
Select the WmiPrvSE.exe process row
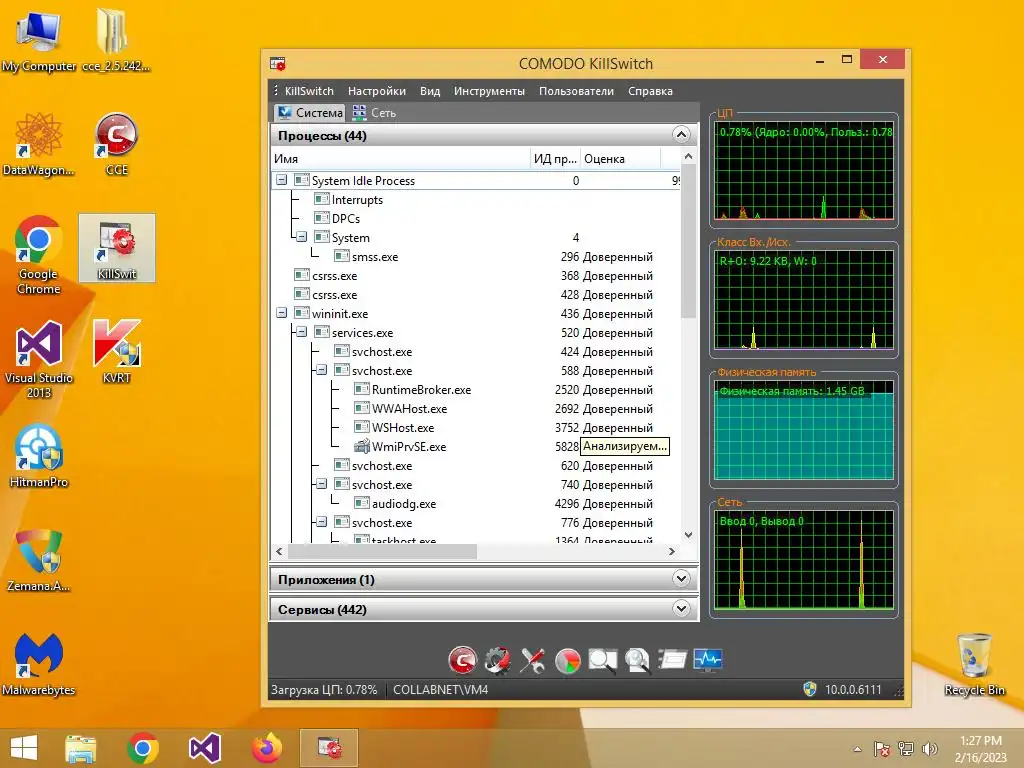tap(475, 447)
